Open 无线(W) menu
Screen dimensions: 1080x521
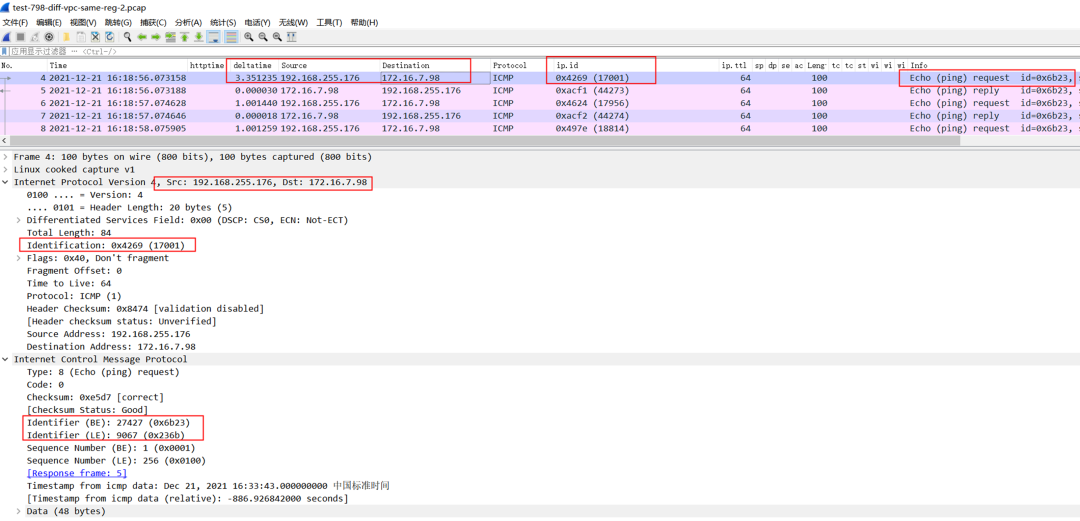click(x=293, y=23)
